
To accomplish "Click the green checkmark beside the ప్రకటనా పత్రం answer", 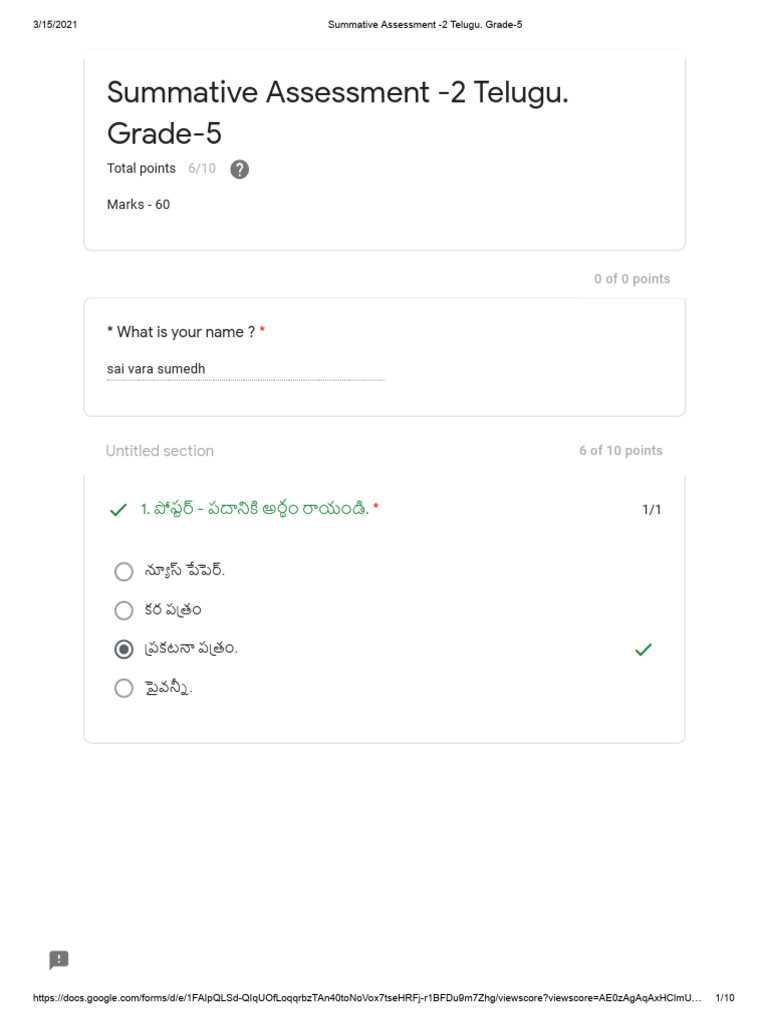I will [643, 650].
